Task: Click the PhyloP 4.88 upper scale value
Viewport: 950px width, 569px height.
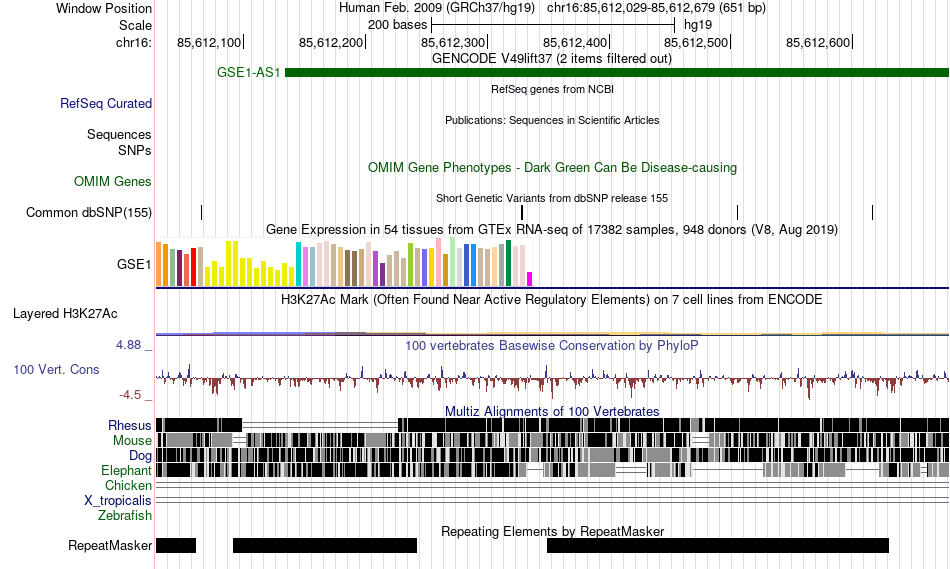Action: [128, 345]
